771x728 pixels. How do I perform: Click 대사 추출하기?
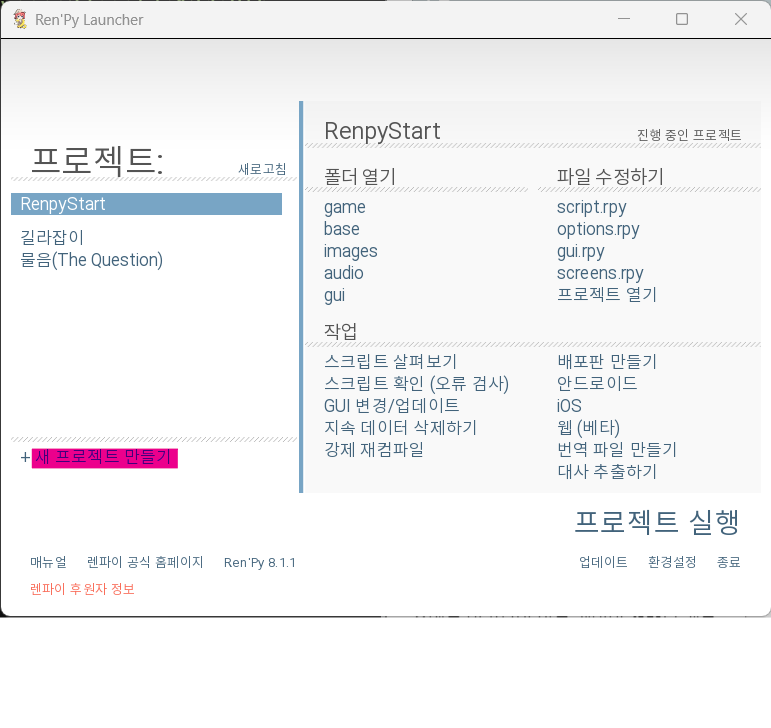[607, 471]
